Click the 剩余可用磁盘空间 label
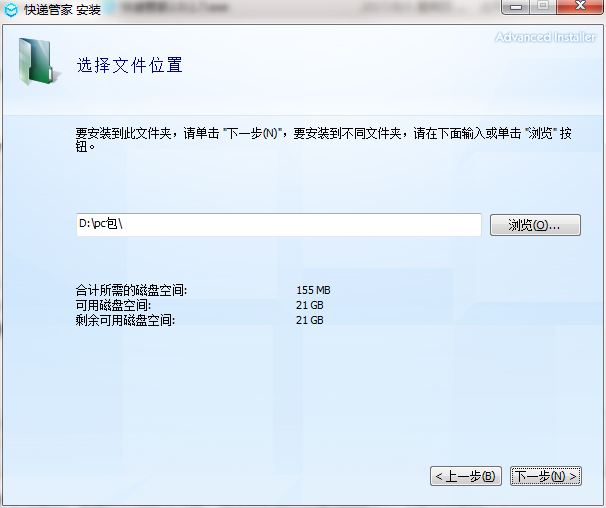The image size is (606, 508). [x=125, y=320]
